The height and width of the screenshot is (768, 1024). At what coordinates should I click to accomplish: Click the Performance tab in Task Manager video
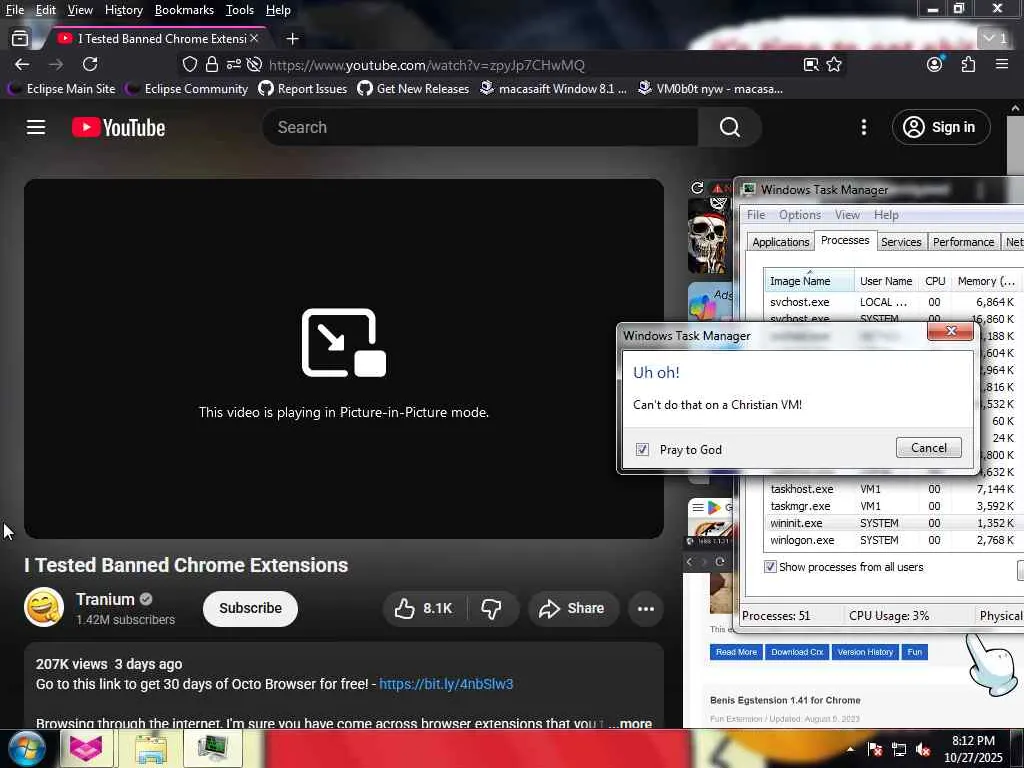963,242
